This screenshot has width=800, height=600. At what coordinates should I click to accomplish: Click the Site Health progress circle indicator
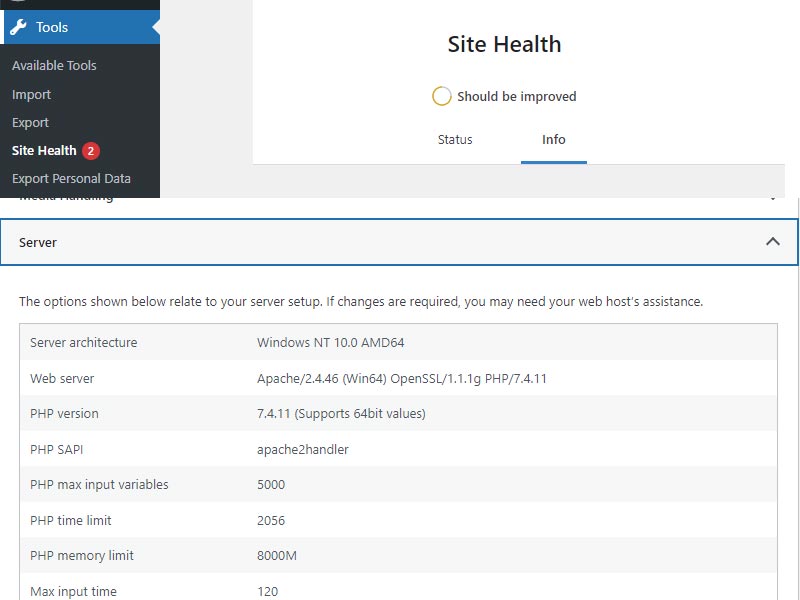click(x=441, y=96)
